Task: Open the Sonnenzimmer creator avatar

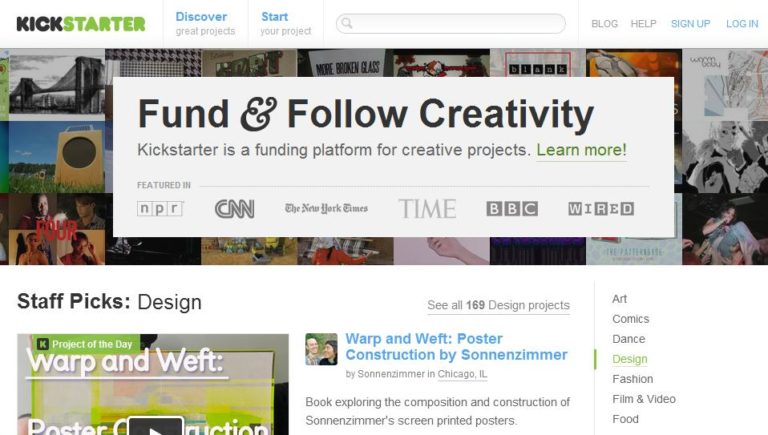Action: coord(321,349)
